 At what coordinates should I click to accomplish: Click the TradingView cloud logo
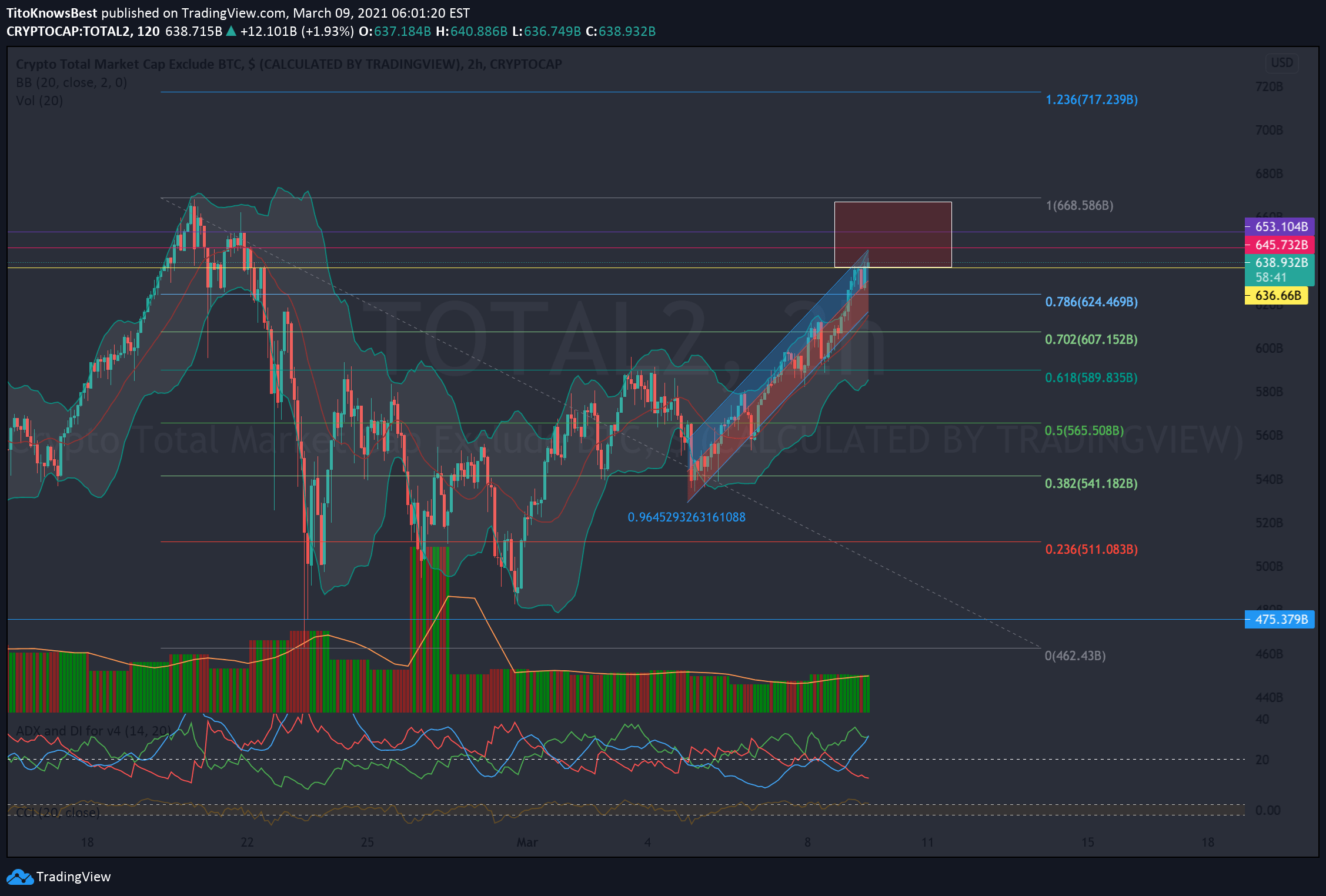pos(20,877)
